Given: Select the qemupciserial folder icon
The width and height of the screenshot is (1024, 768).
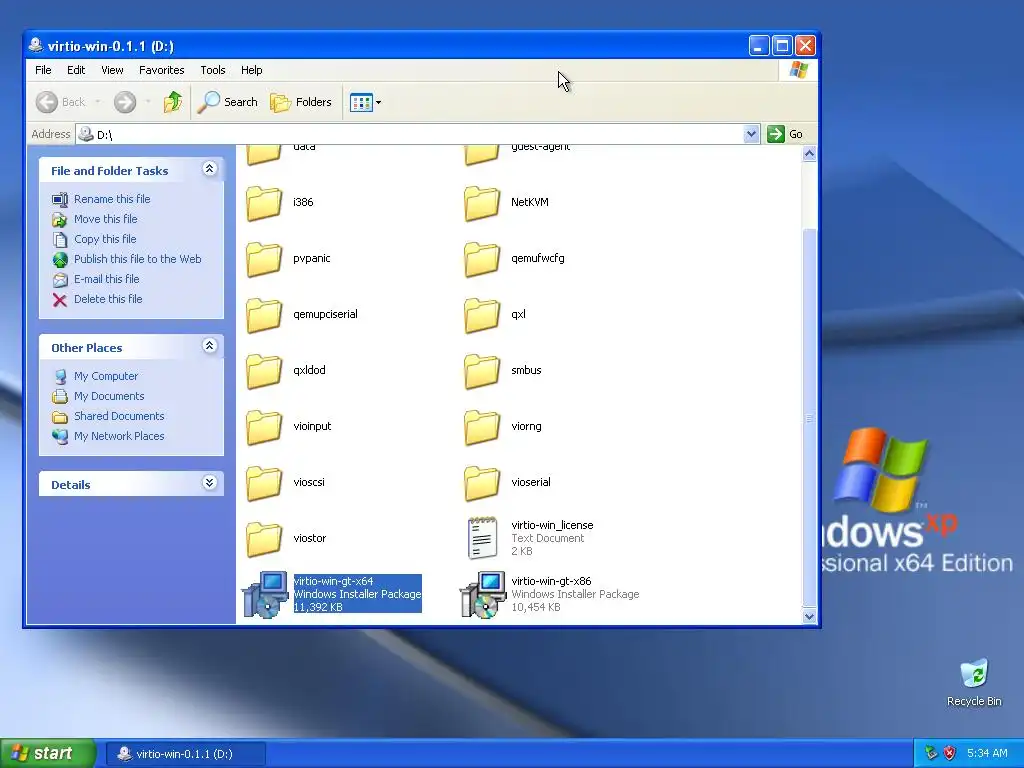Looking at the screenshot, I should (x=264, y=315).
